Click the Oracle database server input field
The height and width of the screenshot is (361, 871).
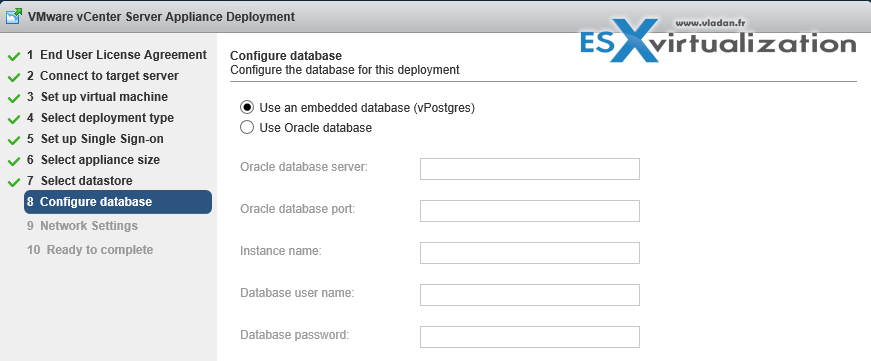[529, 169]
